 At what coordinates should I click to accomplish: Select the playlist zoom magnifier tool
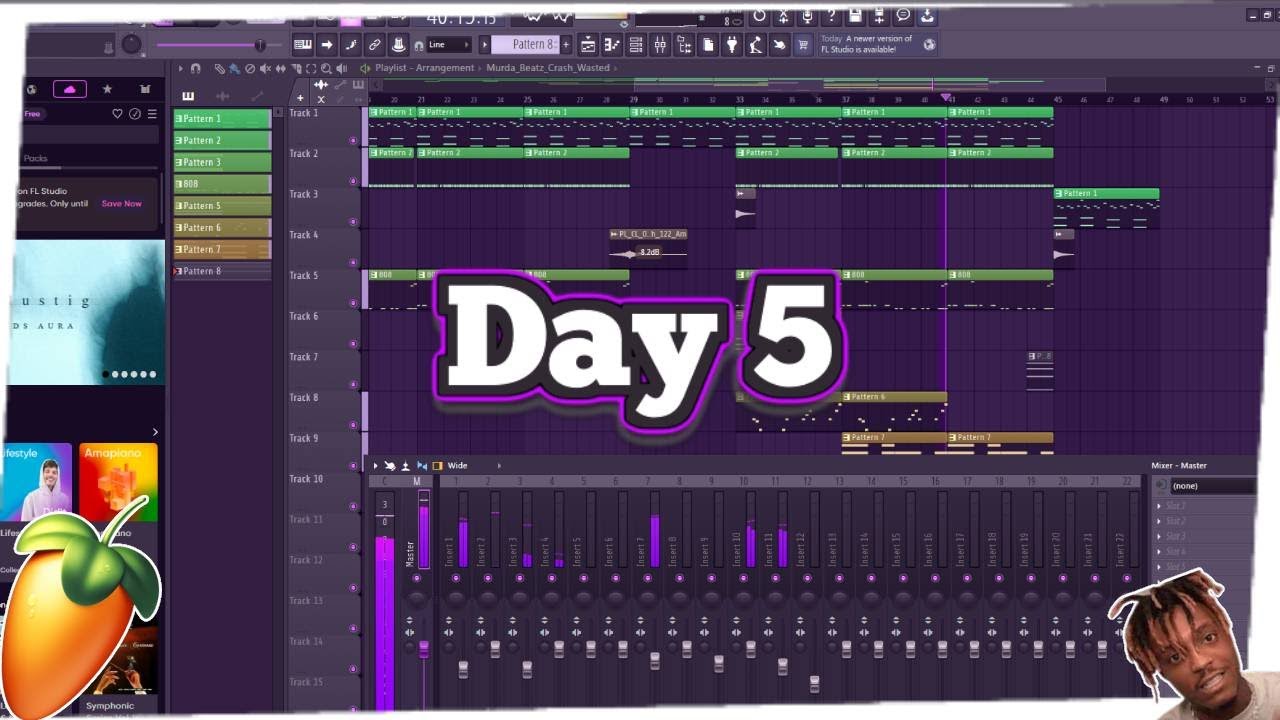326,68
